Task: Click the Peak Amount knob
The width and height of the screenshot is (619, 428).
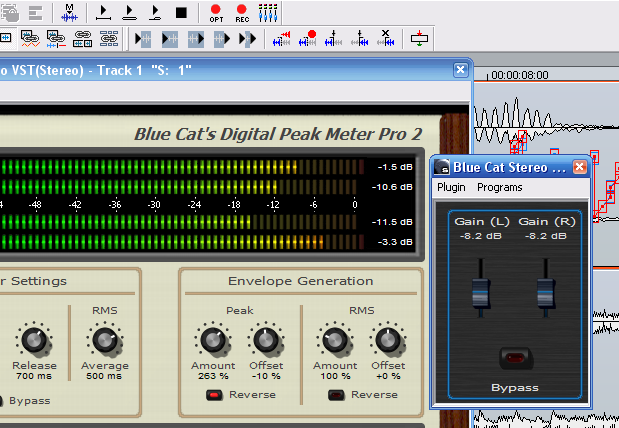Action: 213,340
